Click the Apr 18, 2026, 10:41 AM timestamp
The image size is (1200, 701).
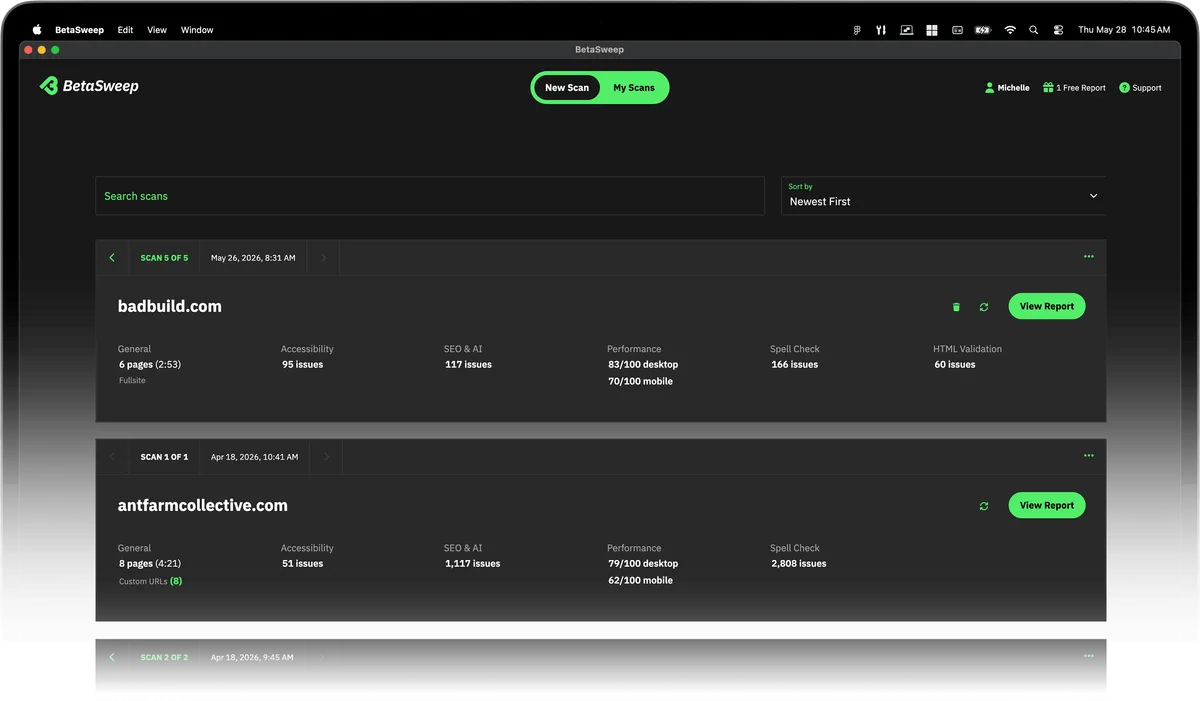254,457
